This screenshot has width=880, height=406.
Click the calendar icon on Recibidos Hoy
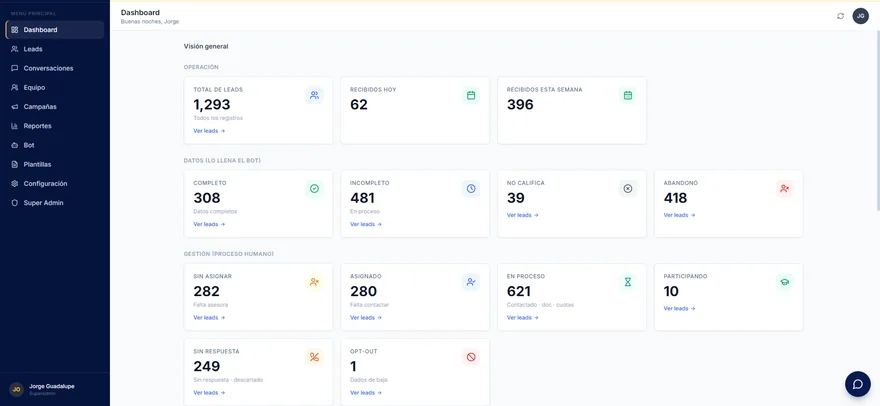pos(471,95)
